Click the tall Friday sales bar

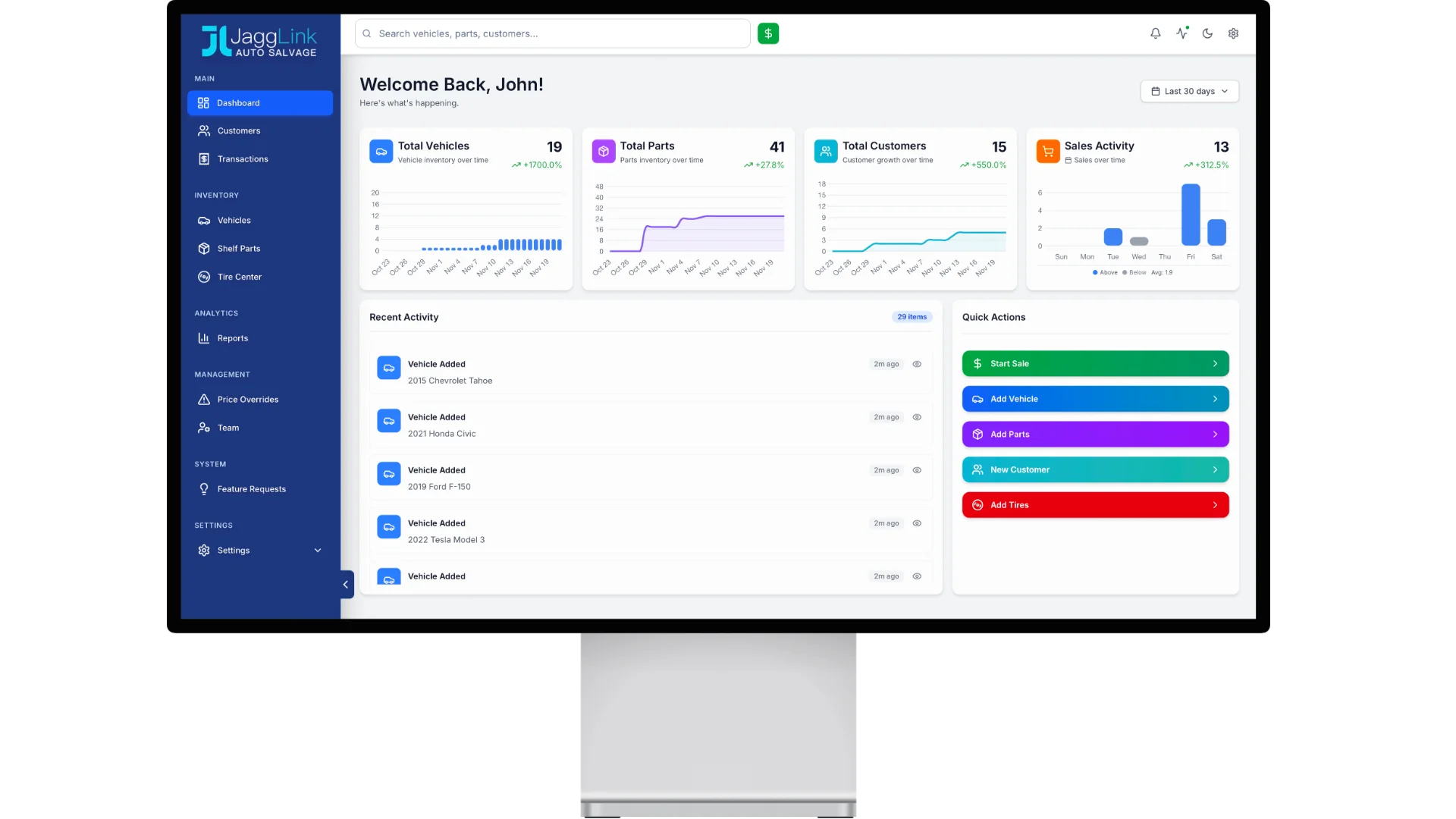tap(1191, 215)
